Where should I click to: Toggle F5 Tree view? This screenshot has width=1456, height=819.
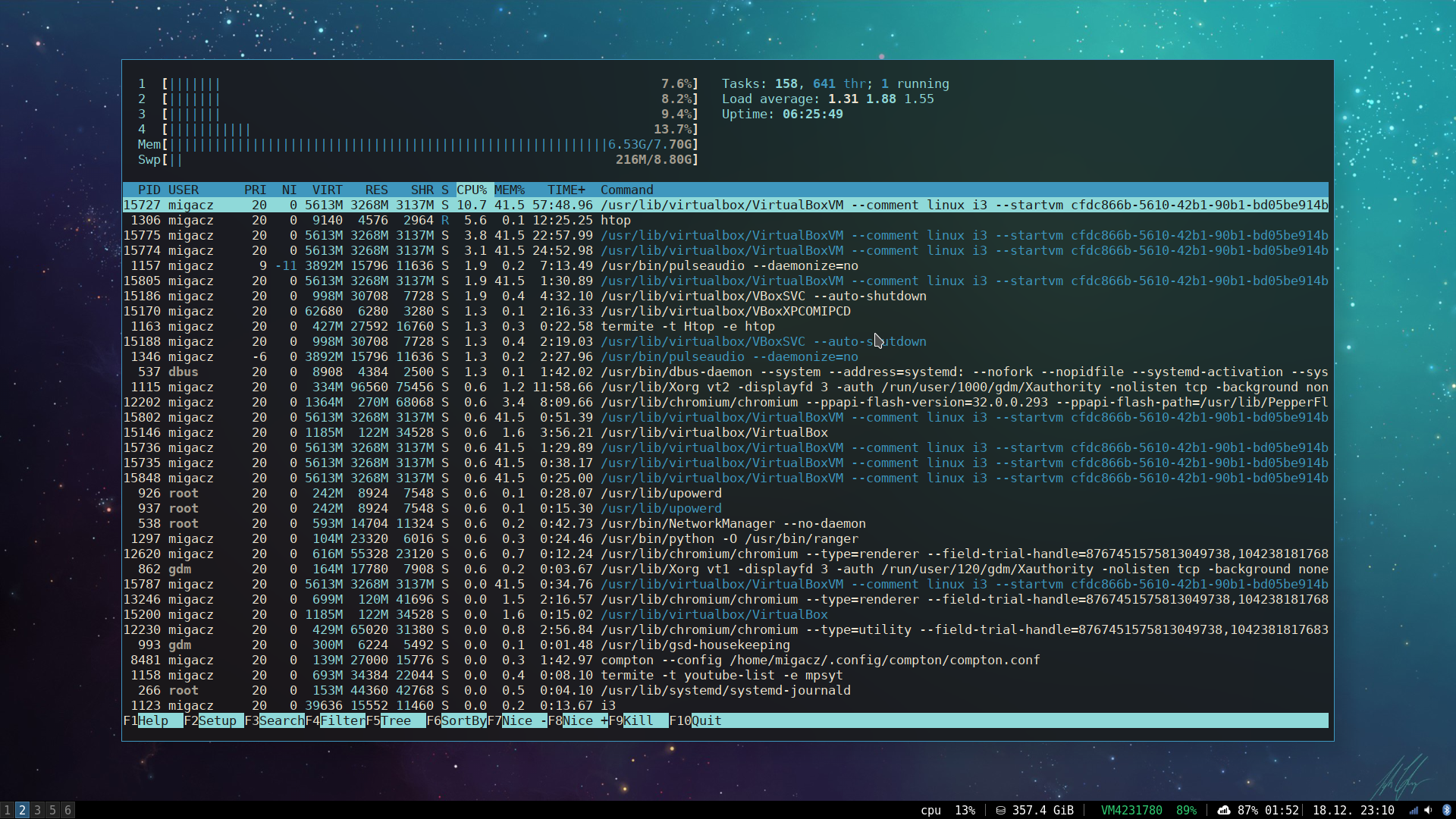click(x=395, y=720)
